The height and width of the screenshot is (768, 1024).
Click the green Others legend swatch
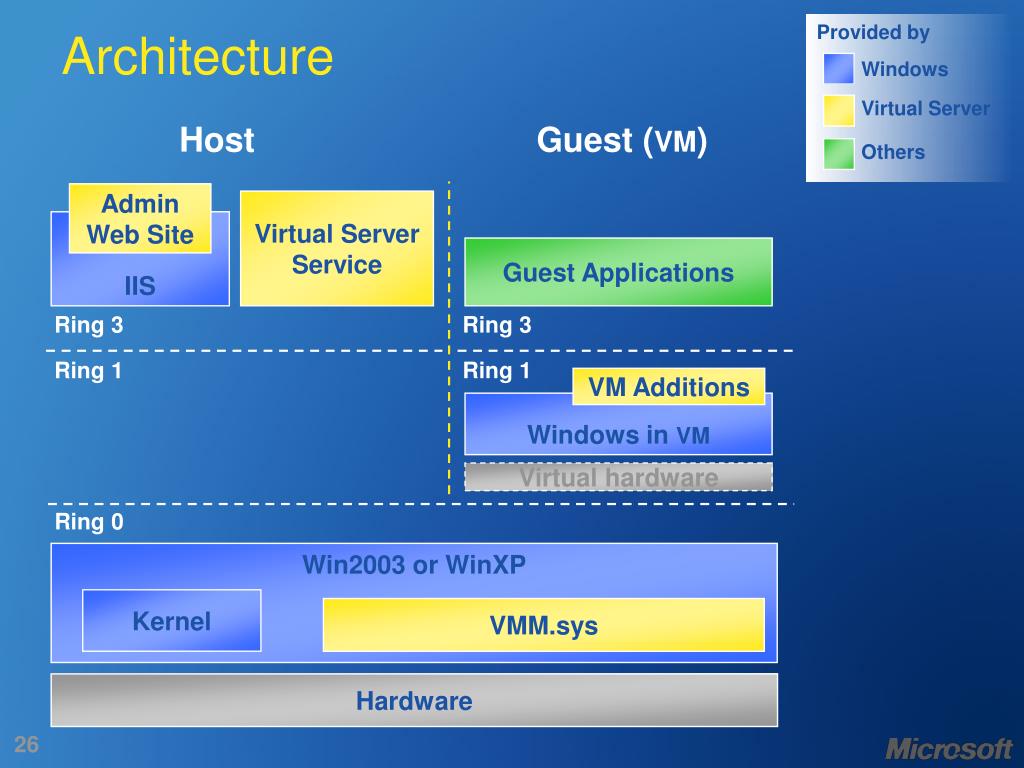point(839,153)
